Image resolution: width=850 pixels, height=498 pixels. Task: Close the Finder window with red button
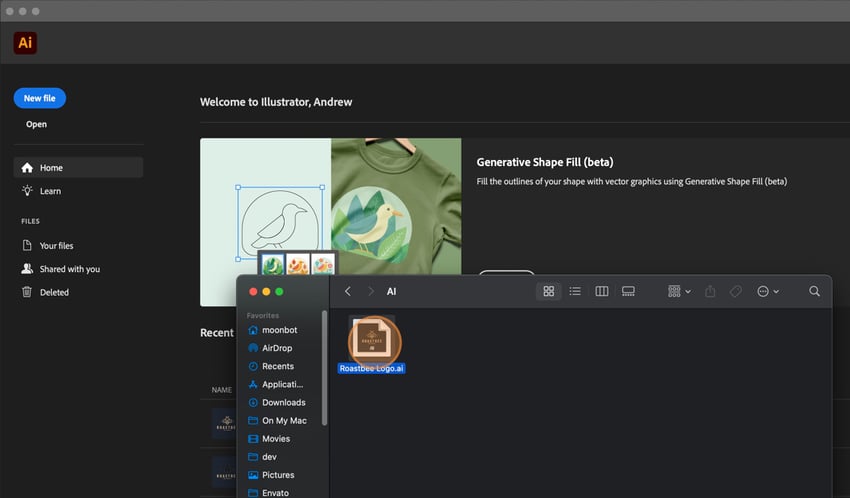coord(253,292)
